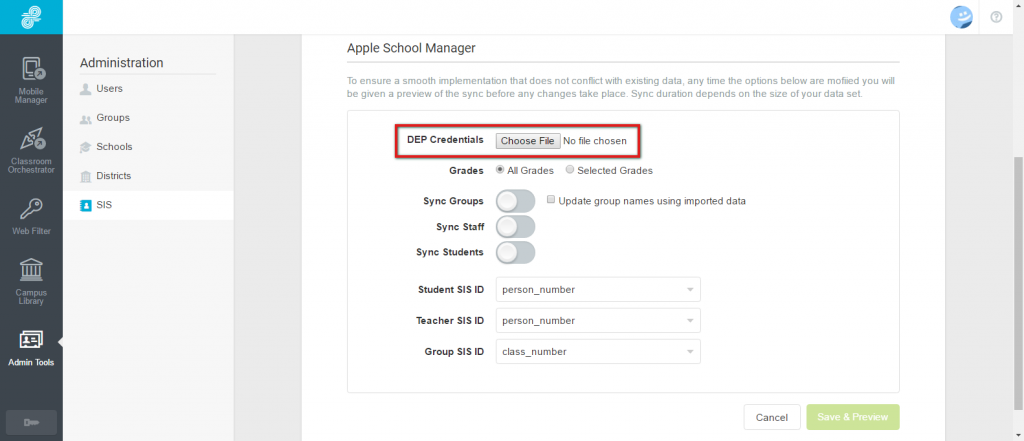Open the Teacher SIS ID dropdown
This screenshot has width=1024, height=441.
click(598, 321)
